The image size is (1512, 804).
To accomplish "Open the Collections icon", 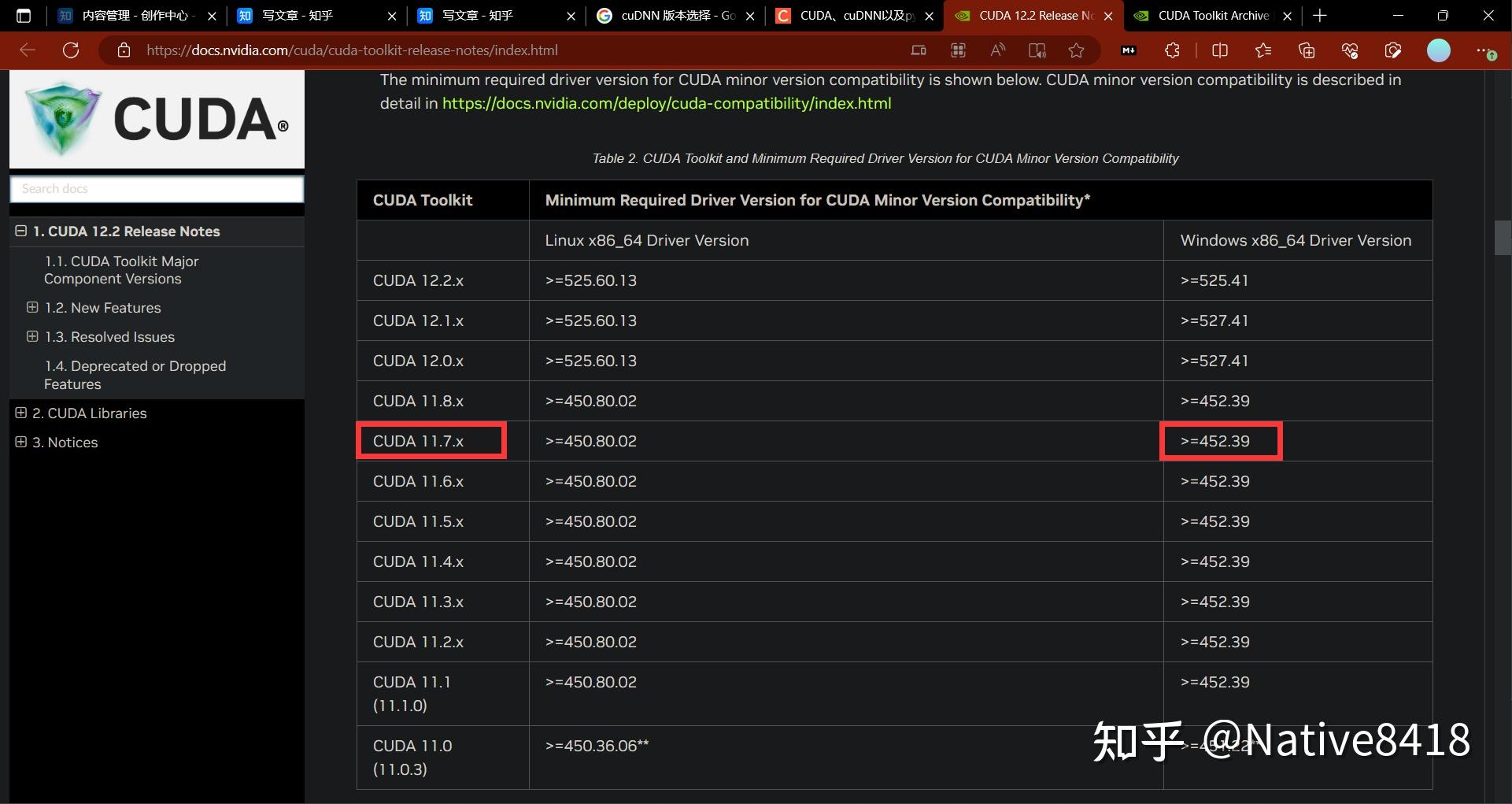I will coord(1307,50).
